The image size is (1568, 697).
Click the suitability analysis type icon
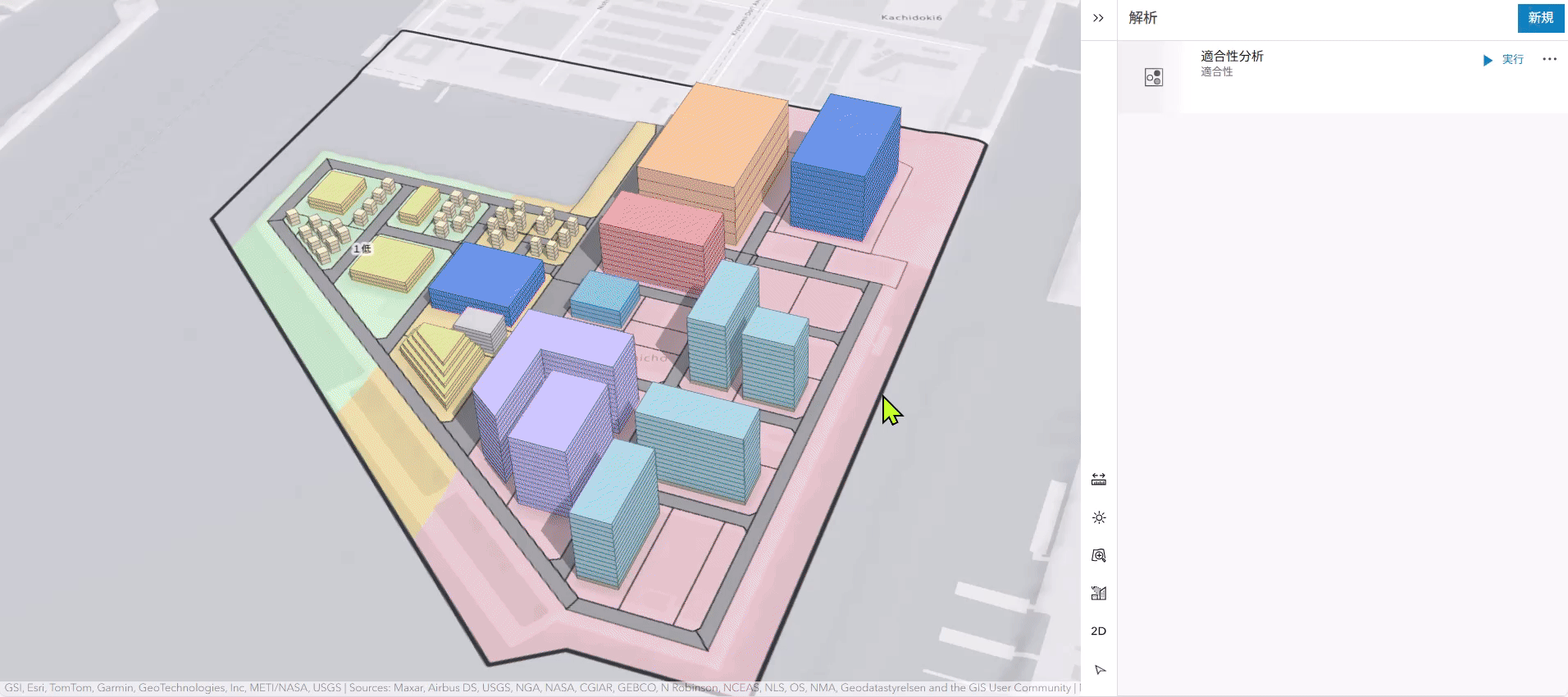pyautogui.click(x=1153, y=77)
